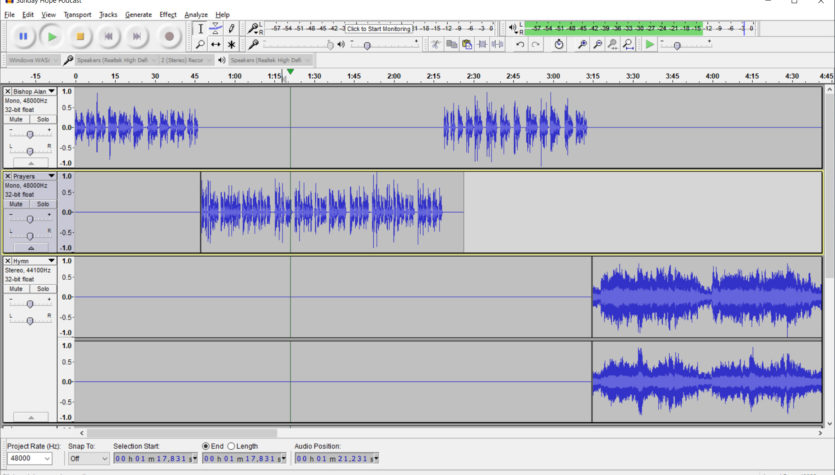
Task: Click the Sync-Lock tracks clock icon
Action: pos(559,45)
